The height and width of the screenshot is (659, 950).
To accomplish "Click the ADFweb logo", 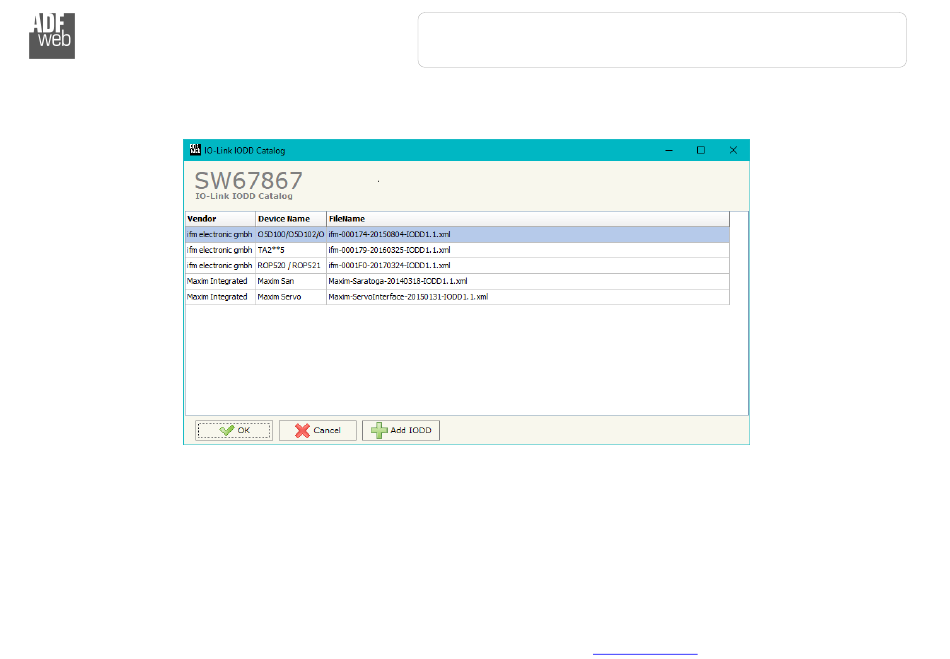I will click(52, 36).
